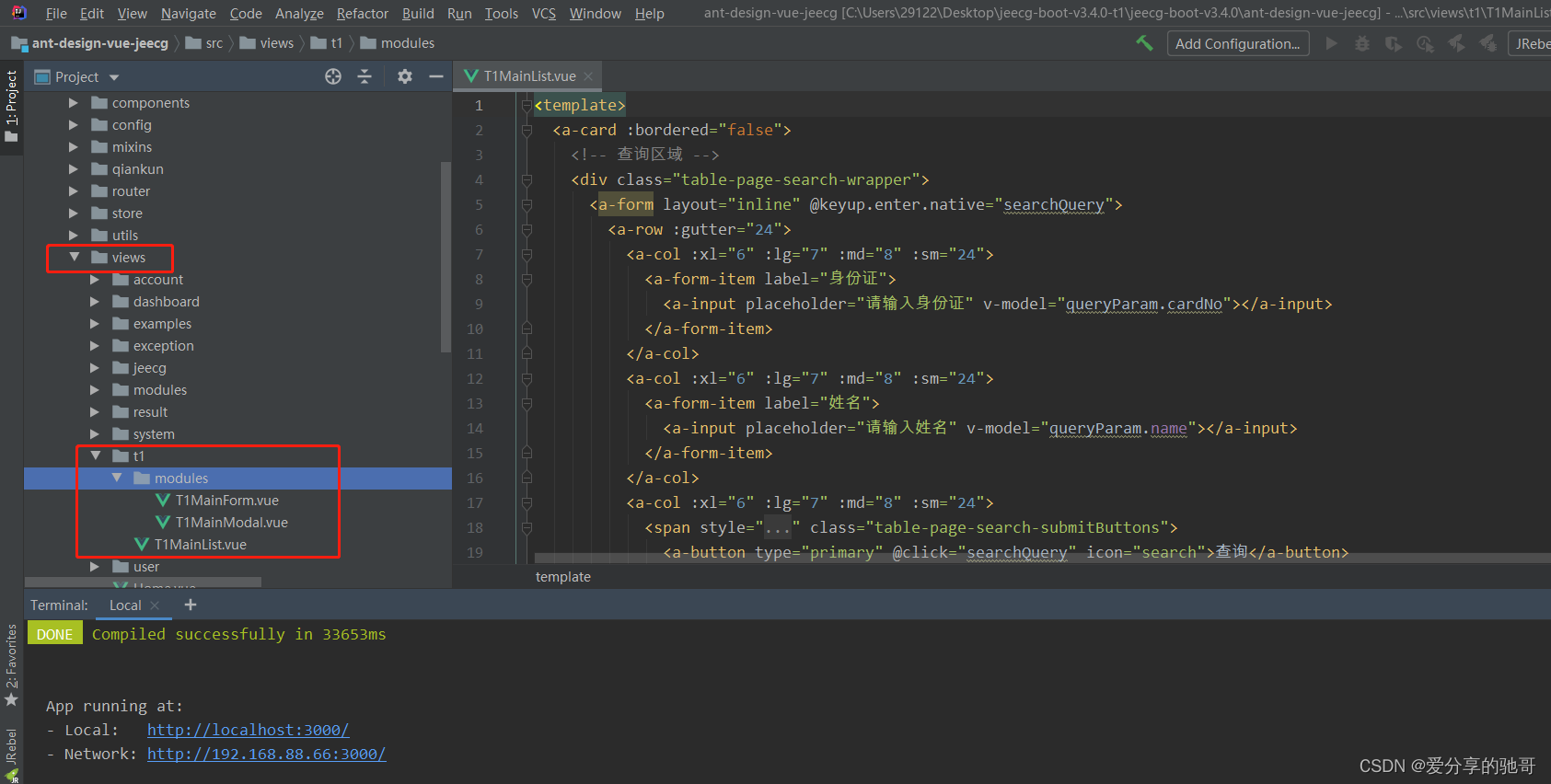
Task: Select the user folder in tree
Action: point(145,567)
